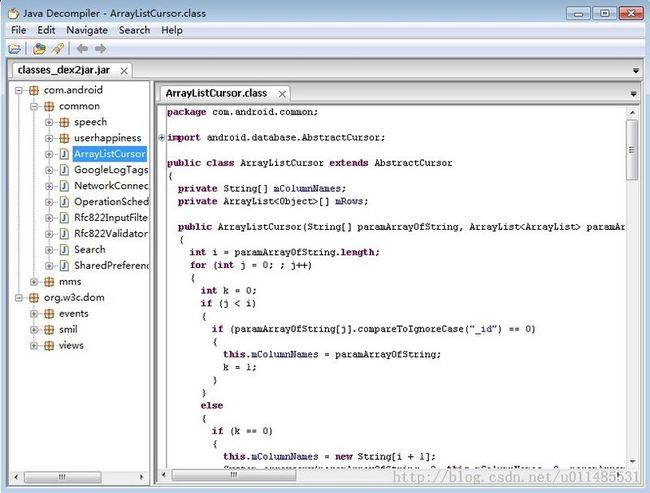This screenshot has width=650, height=493.
Task: Click the org.w3c.dom package icon
Action: pos(34,298)
